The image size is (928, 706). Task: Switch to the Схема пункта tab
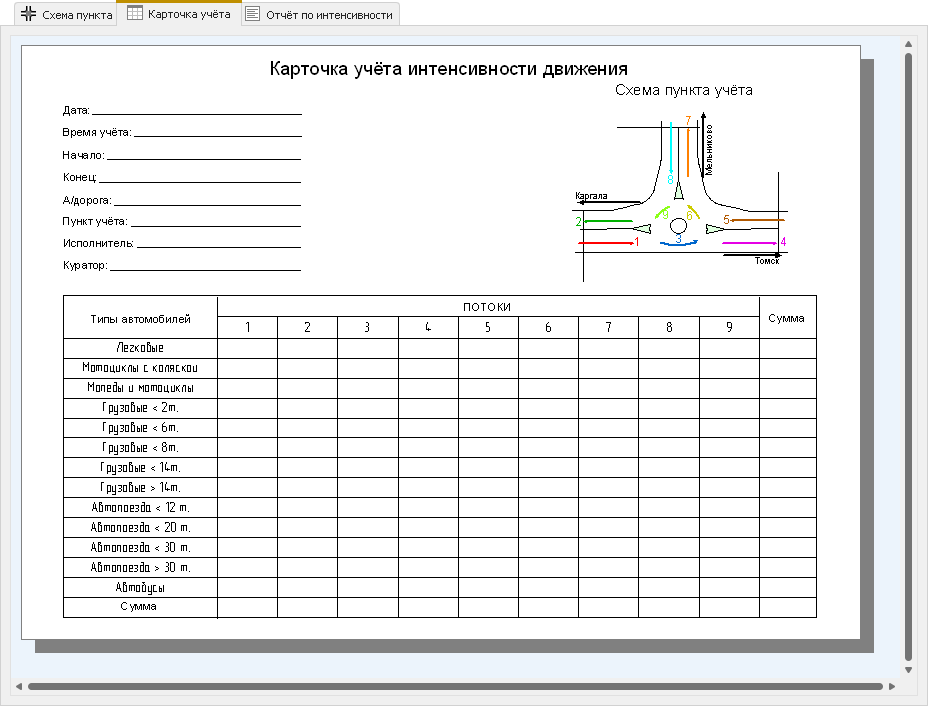tap(66, 15)
